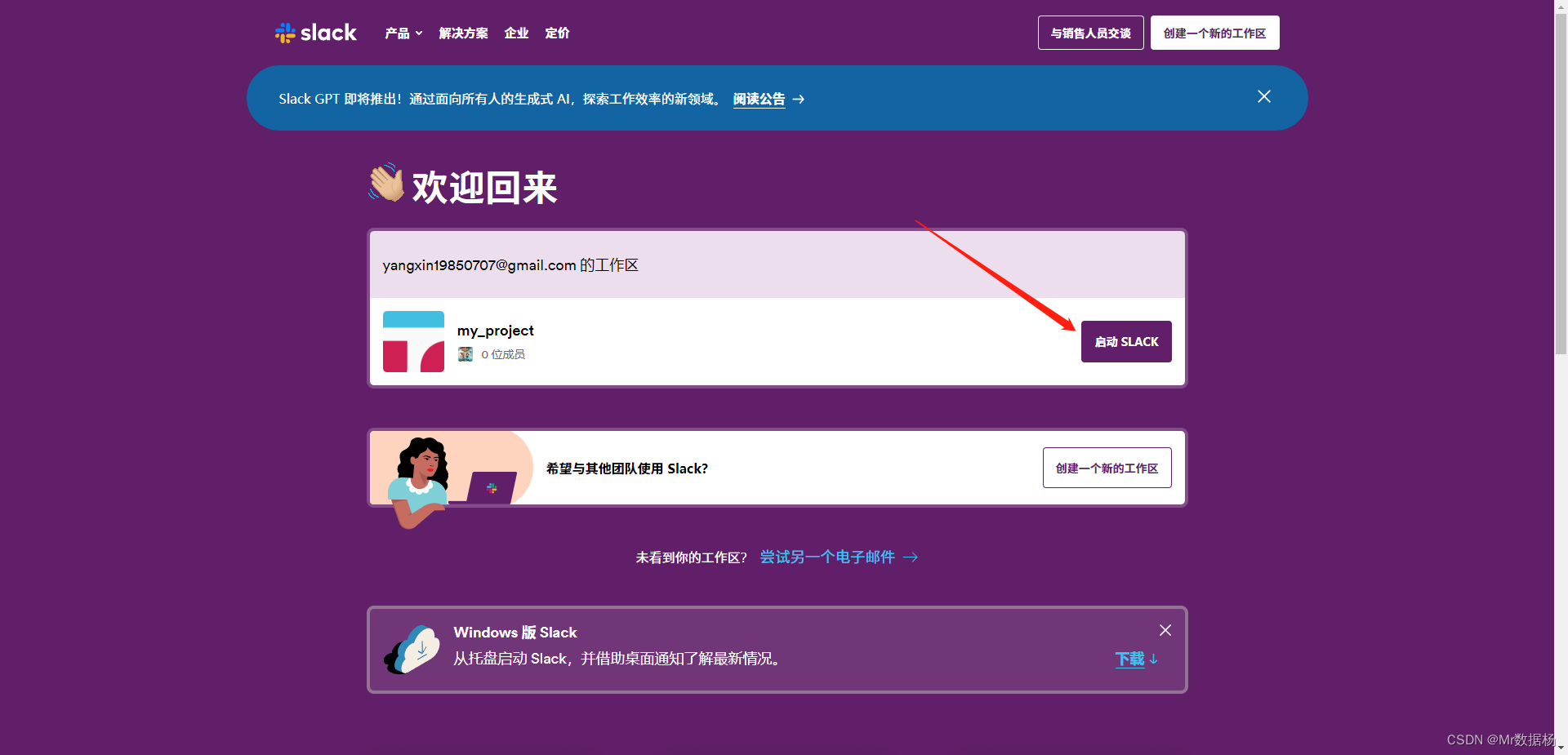1568x755 pixels.
Task: Click the waving hand emoji
Action: tap(386, 183)
